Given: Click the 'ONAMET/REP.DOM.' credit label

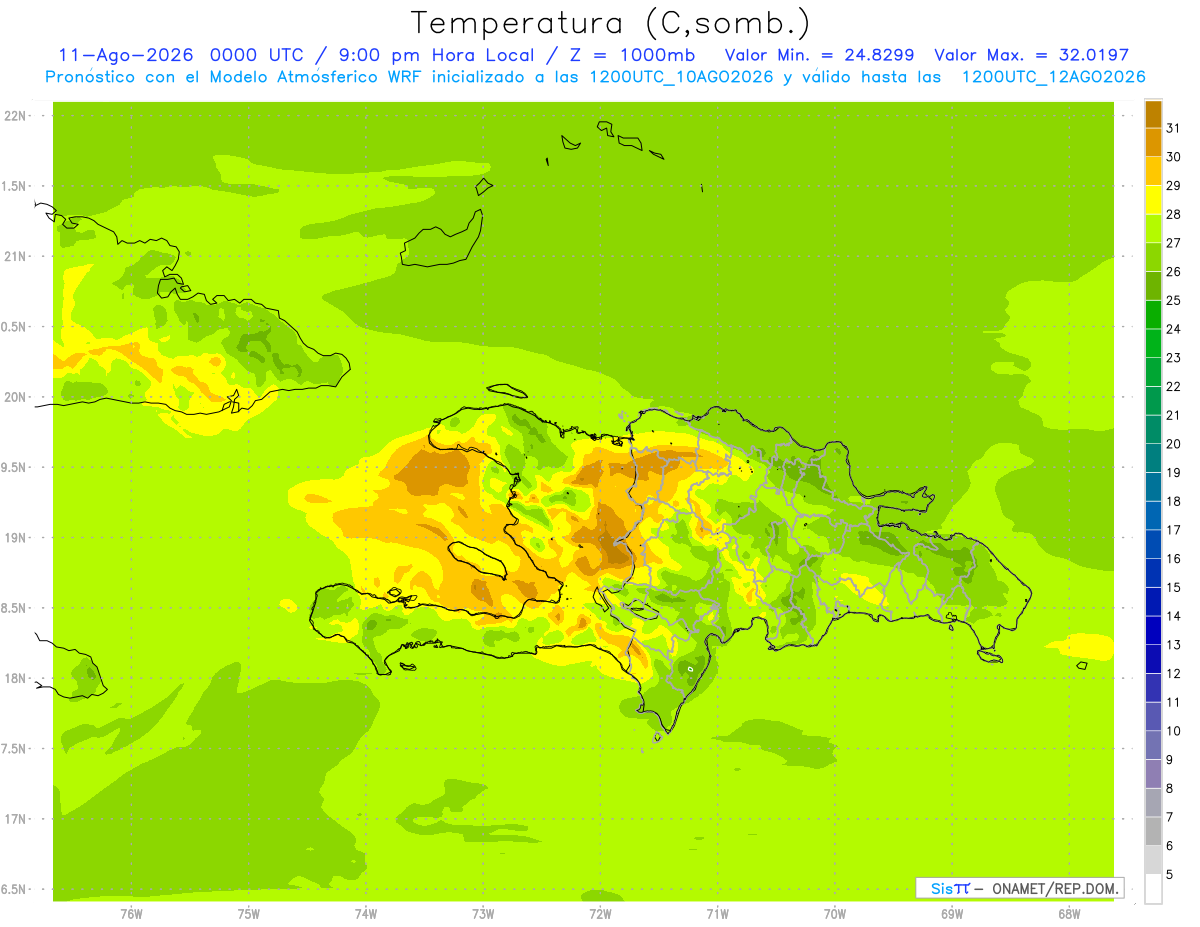Looking at the screenshot, I should tap(1055, 888).
